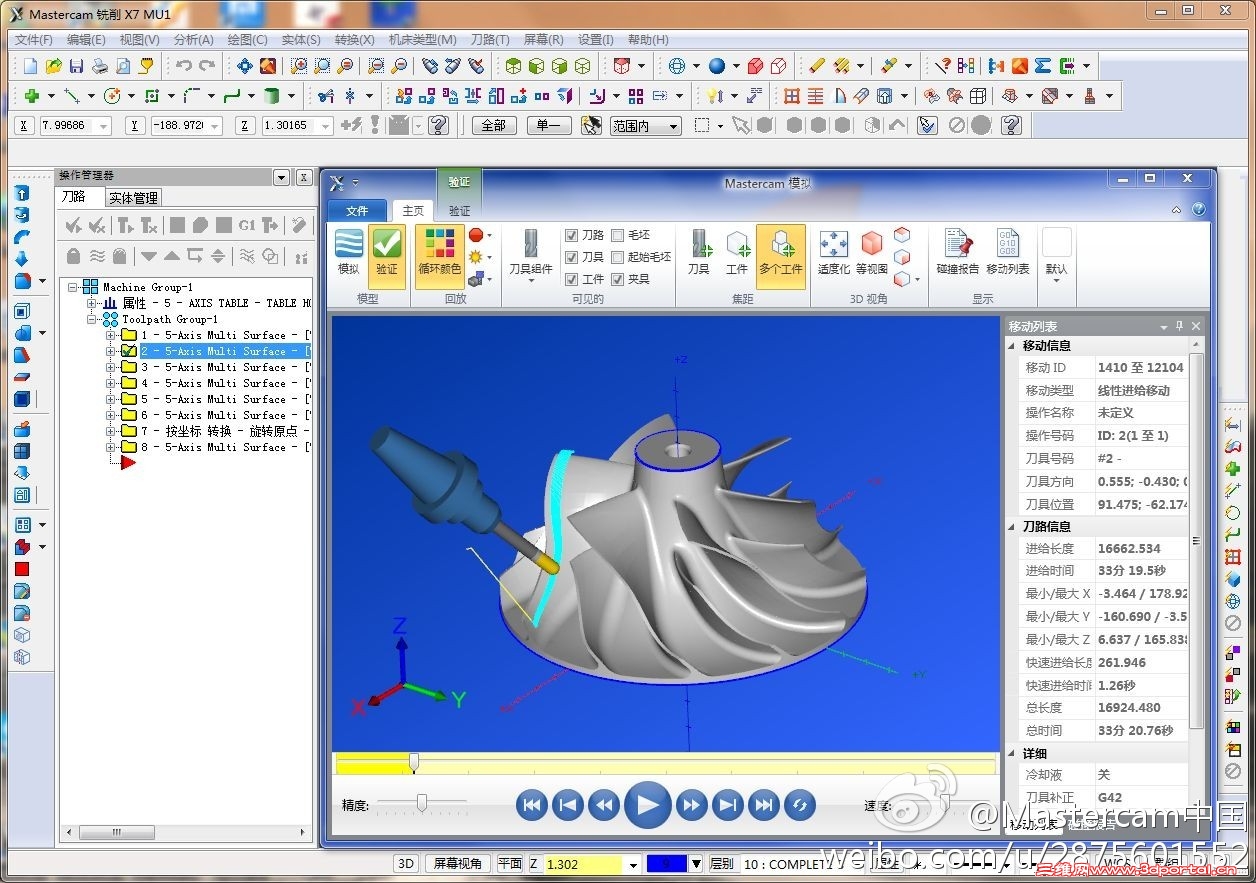This screenshot has width=1256, height=883.
Task: Enable the 起始毛坯 initial stock checkbox
Action: pos(618,257)
